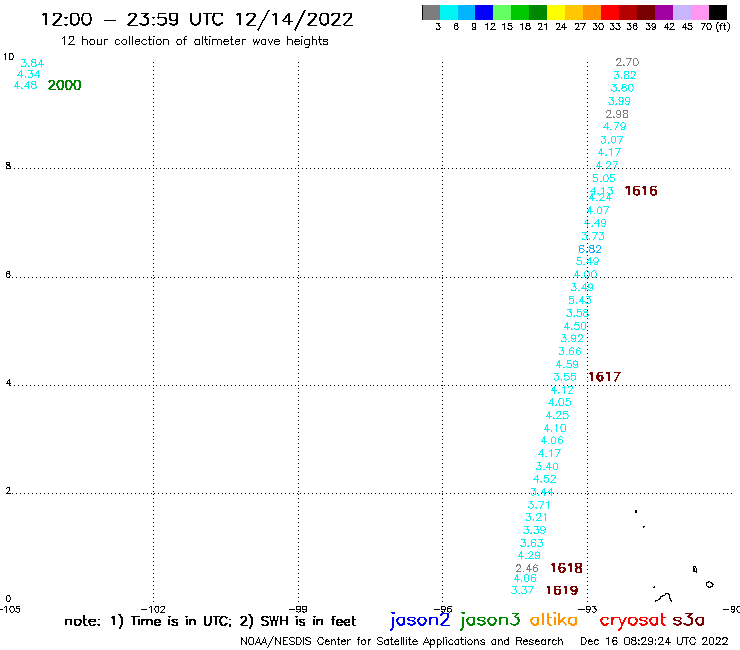Image resolution: width=740 pixels, height=650 pixels.
Task: Click the NOAA/NESDIS Center credit line
Action: (402, 641)
